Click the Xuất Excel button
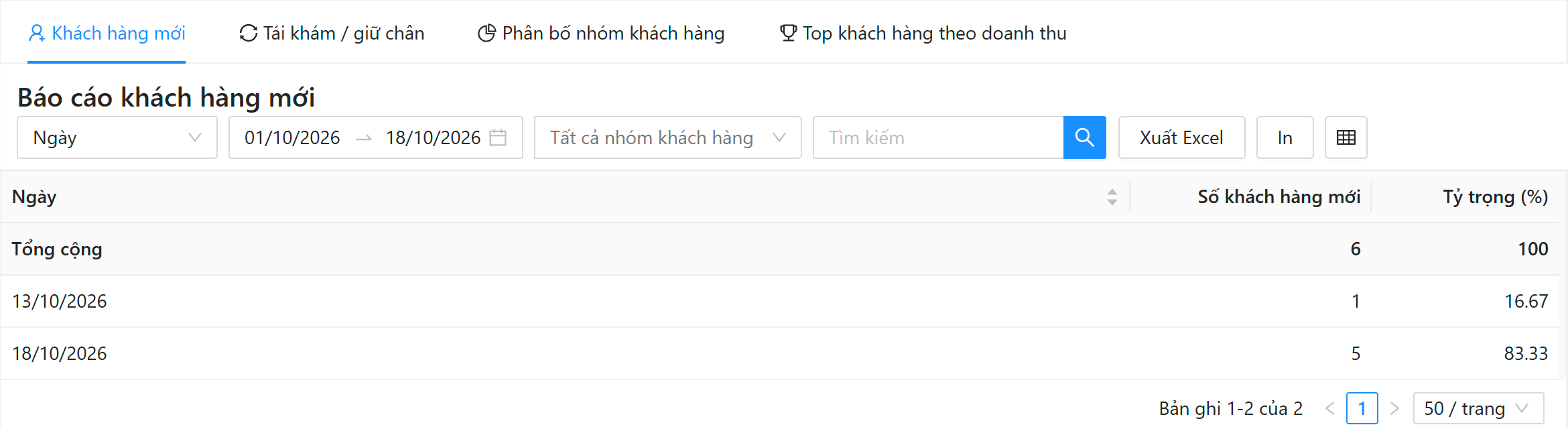The width and height of the screenshot is (1568, 429). coord(1181,137)
